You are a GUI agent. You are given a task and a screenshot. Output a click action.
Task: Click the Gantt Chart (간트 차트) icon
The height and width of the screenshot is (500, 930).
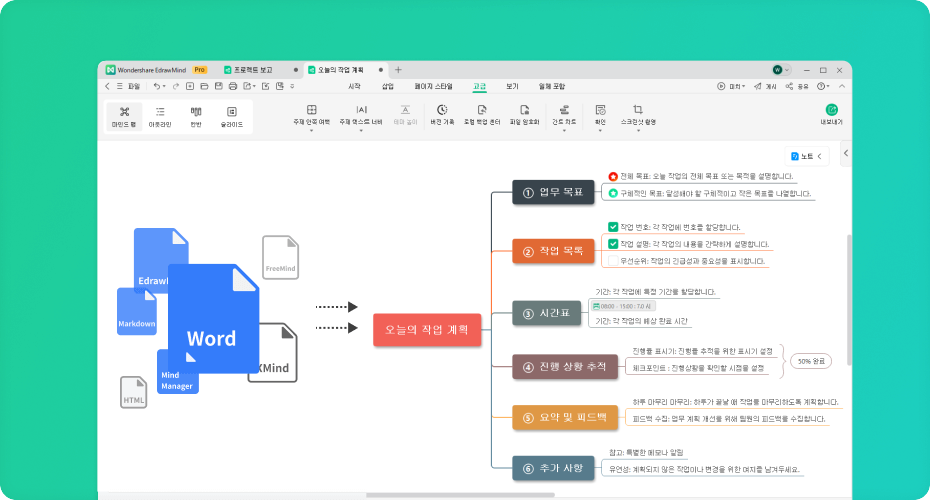click(x=564, y=110)
